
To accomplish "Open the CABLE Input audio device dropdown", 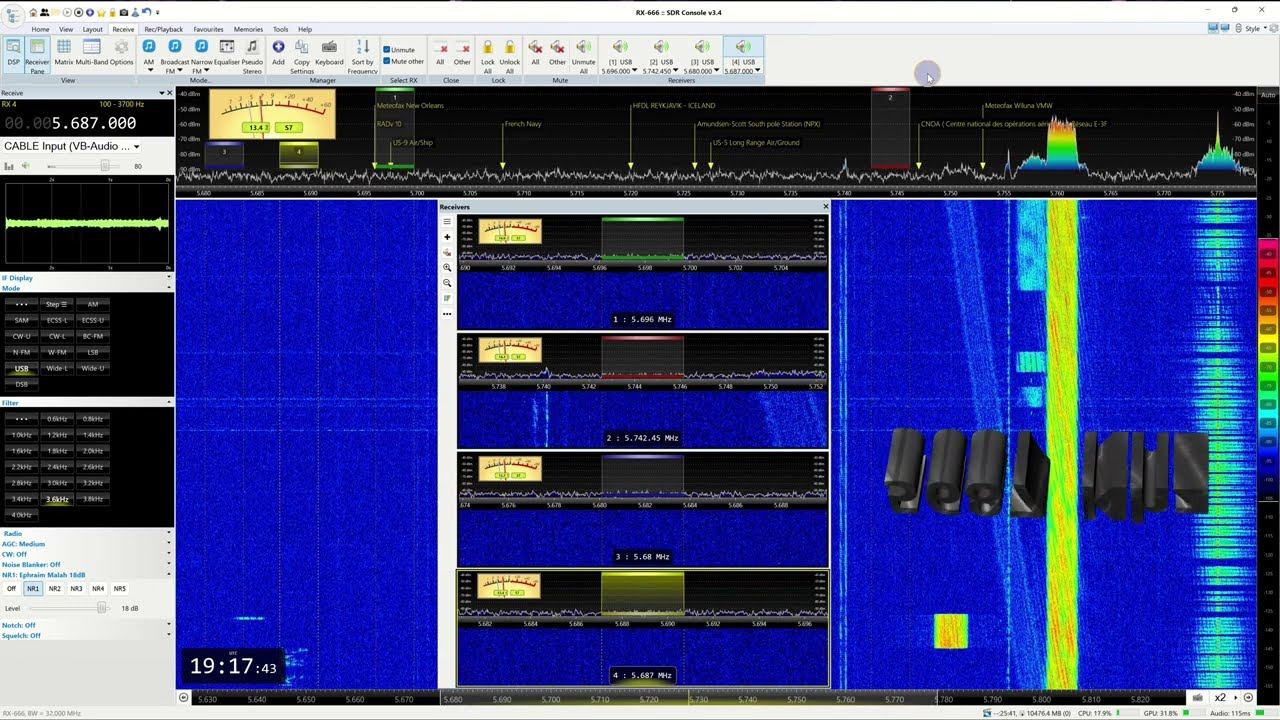I will 136,147.
